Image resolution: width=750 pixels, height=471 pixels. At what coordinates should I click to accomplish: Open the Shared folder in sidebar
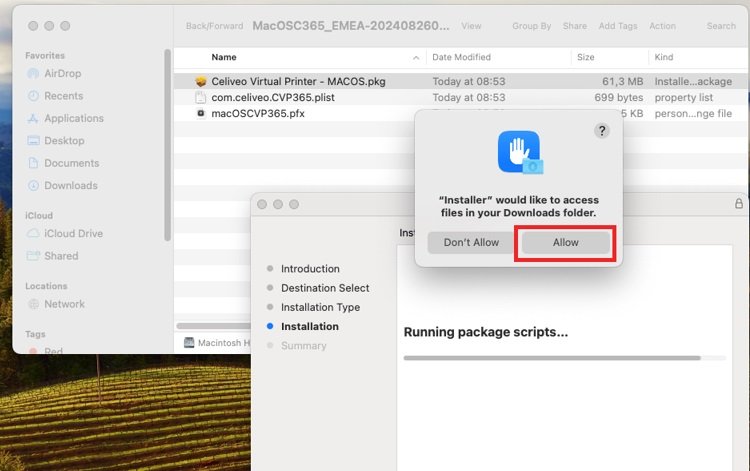pos(61,256)
